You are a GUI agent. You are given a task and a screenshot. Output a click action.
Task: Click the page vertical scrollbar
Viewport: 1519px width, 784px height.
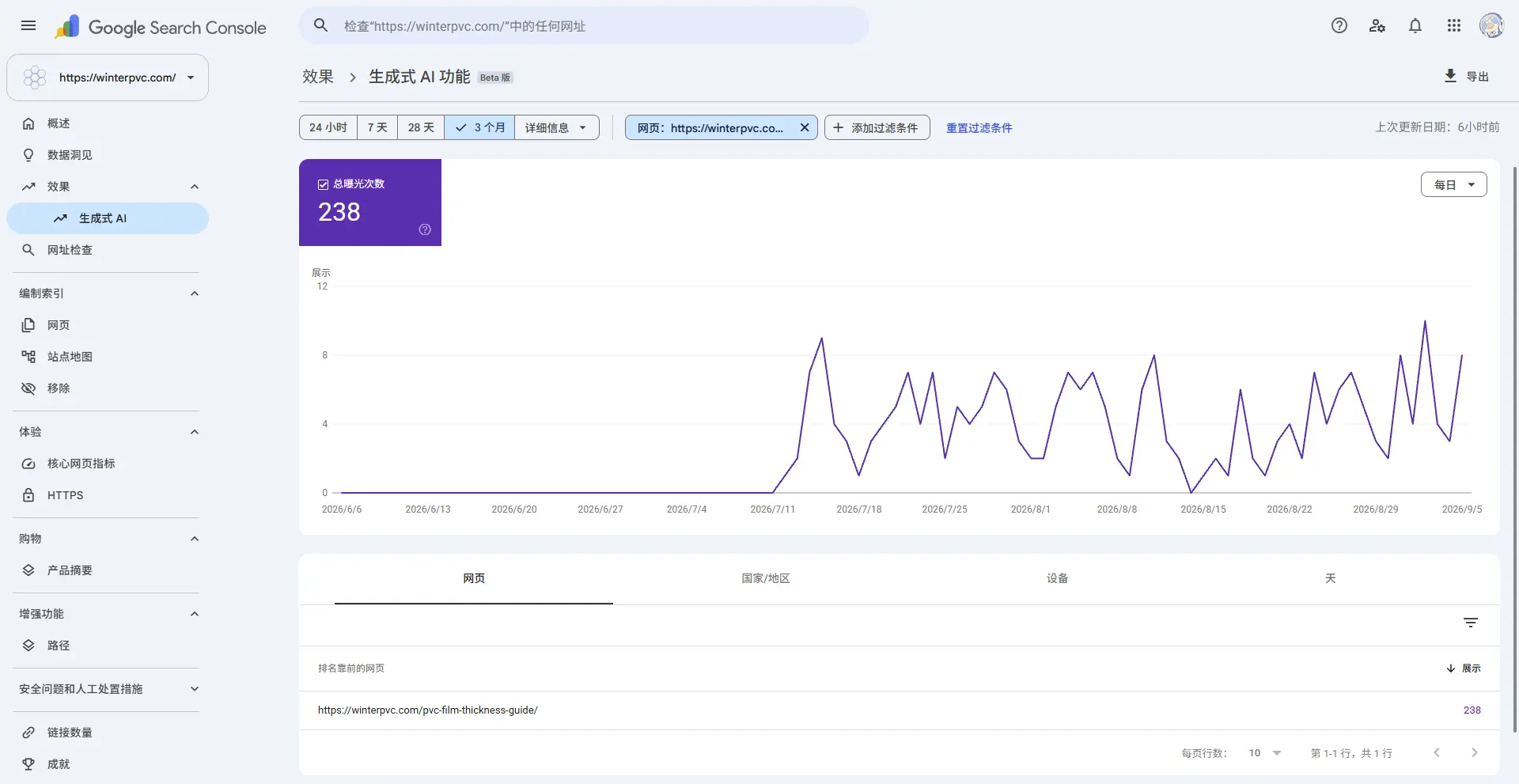1515,449
